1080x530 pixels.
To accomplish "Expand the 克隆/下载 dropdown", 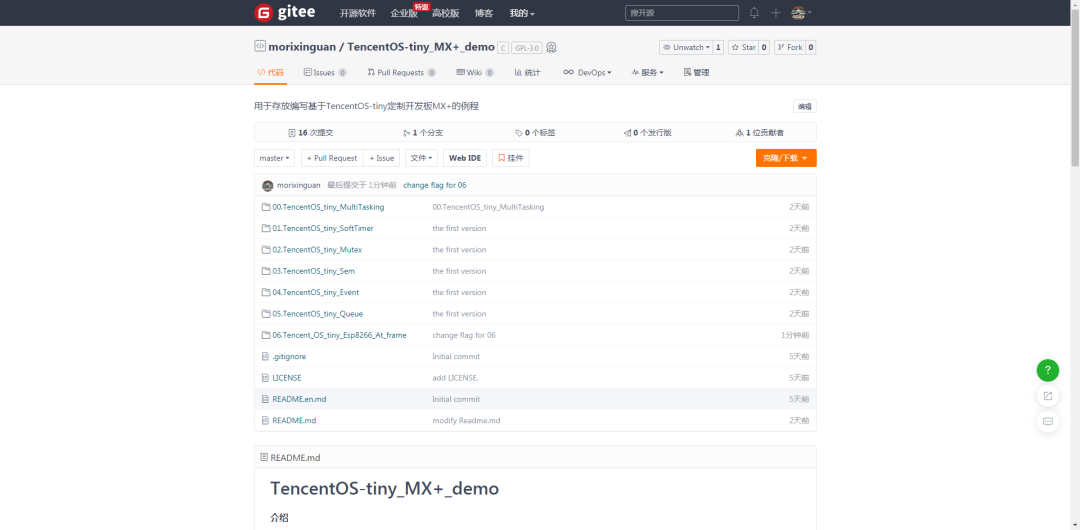I will pyautogui.click(x=786, y=158).
